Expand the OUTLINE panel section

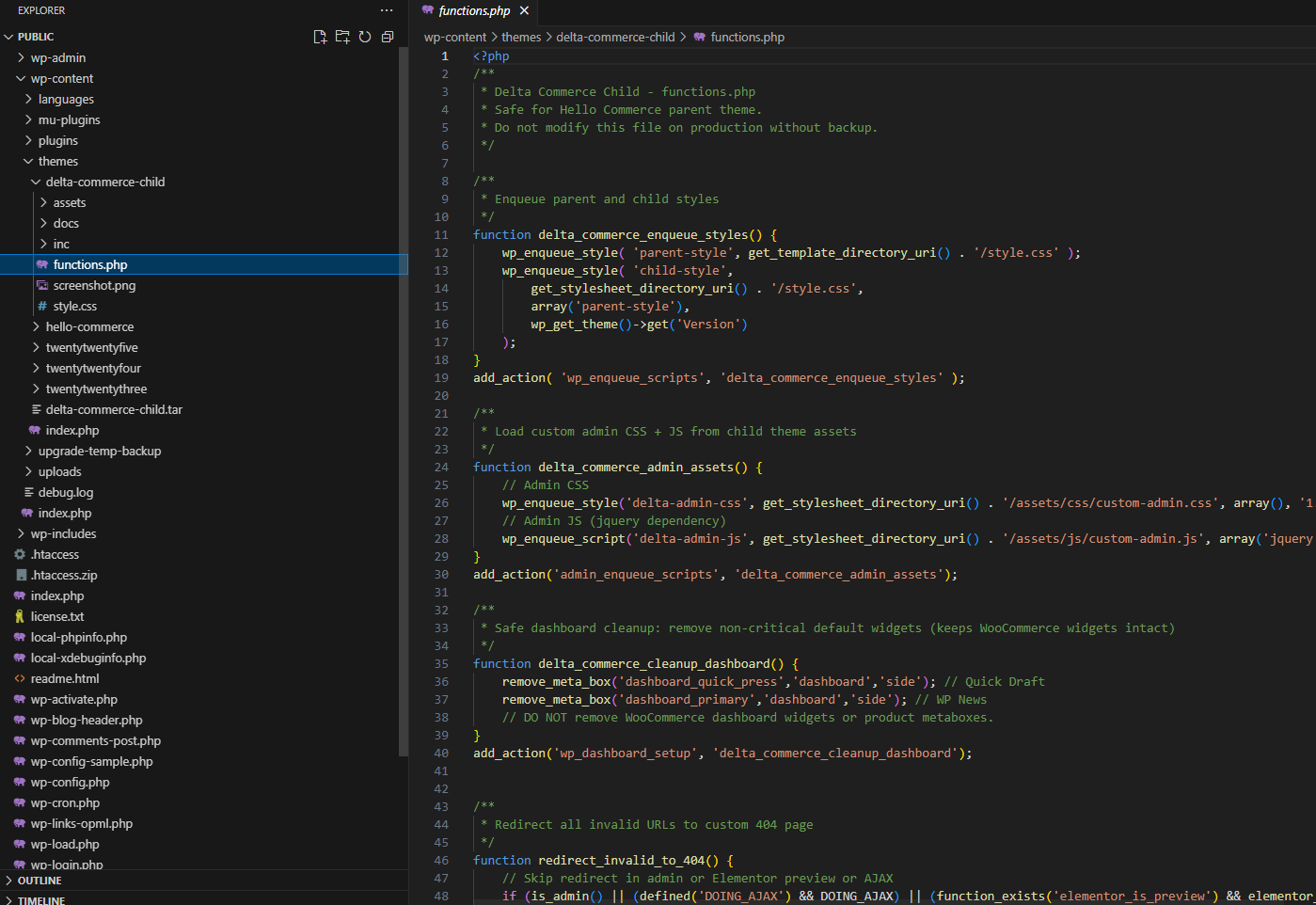click(40, 881)
